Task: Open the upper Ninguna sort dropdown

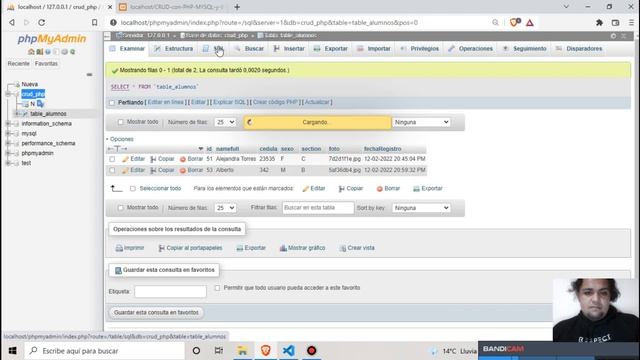Action: [421, 122]
